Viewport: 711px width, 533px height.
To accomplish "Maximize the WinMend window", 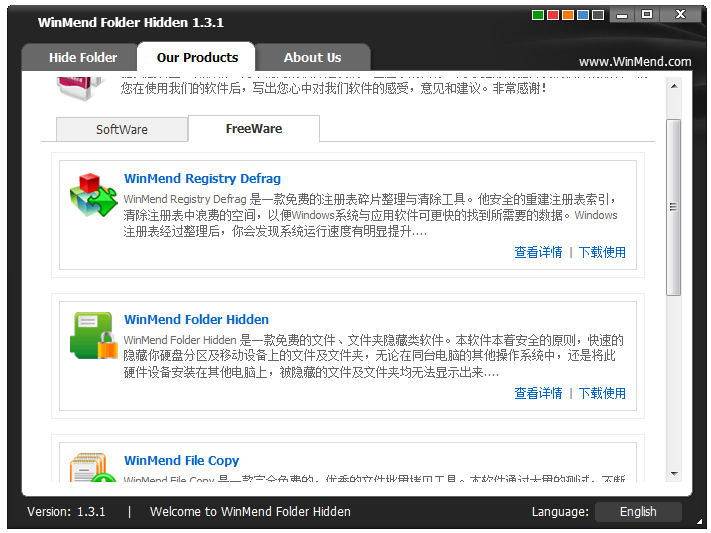I will click(647, 15).
